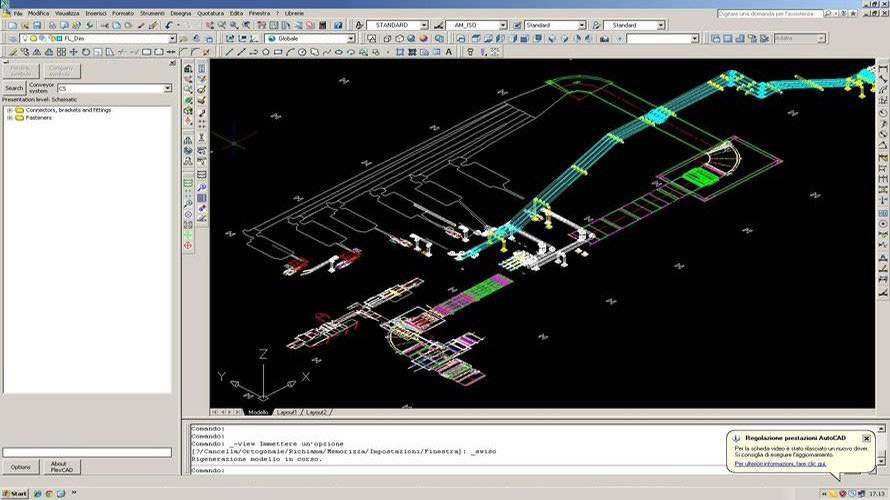This screenshot has height=500, width=890.
Task: Click the camera icon in view toolbar
Action: [x=604, y=39]
